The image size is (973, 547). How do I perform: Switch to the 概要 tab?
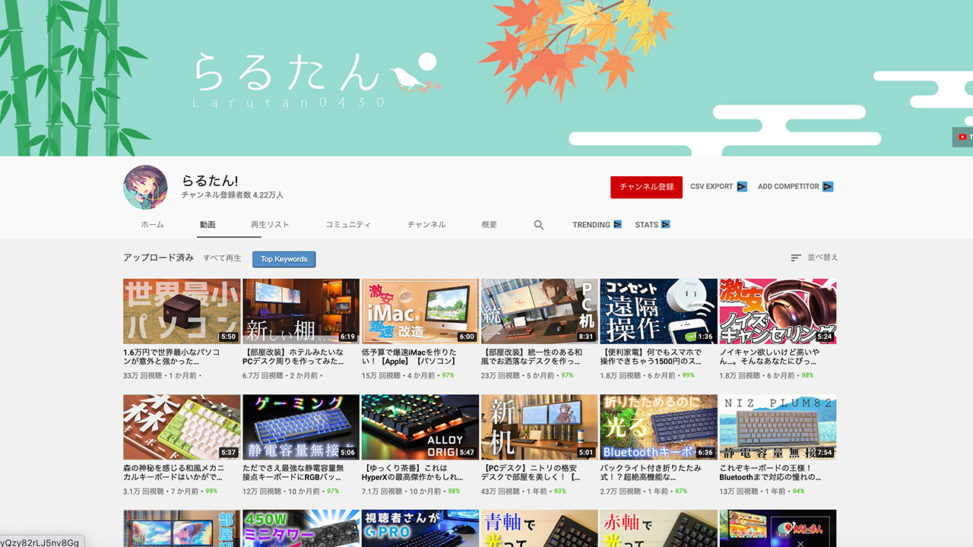point(489,225)
